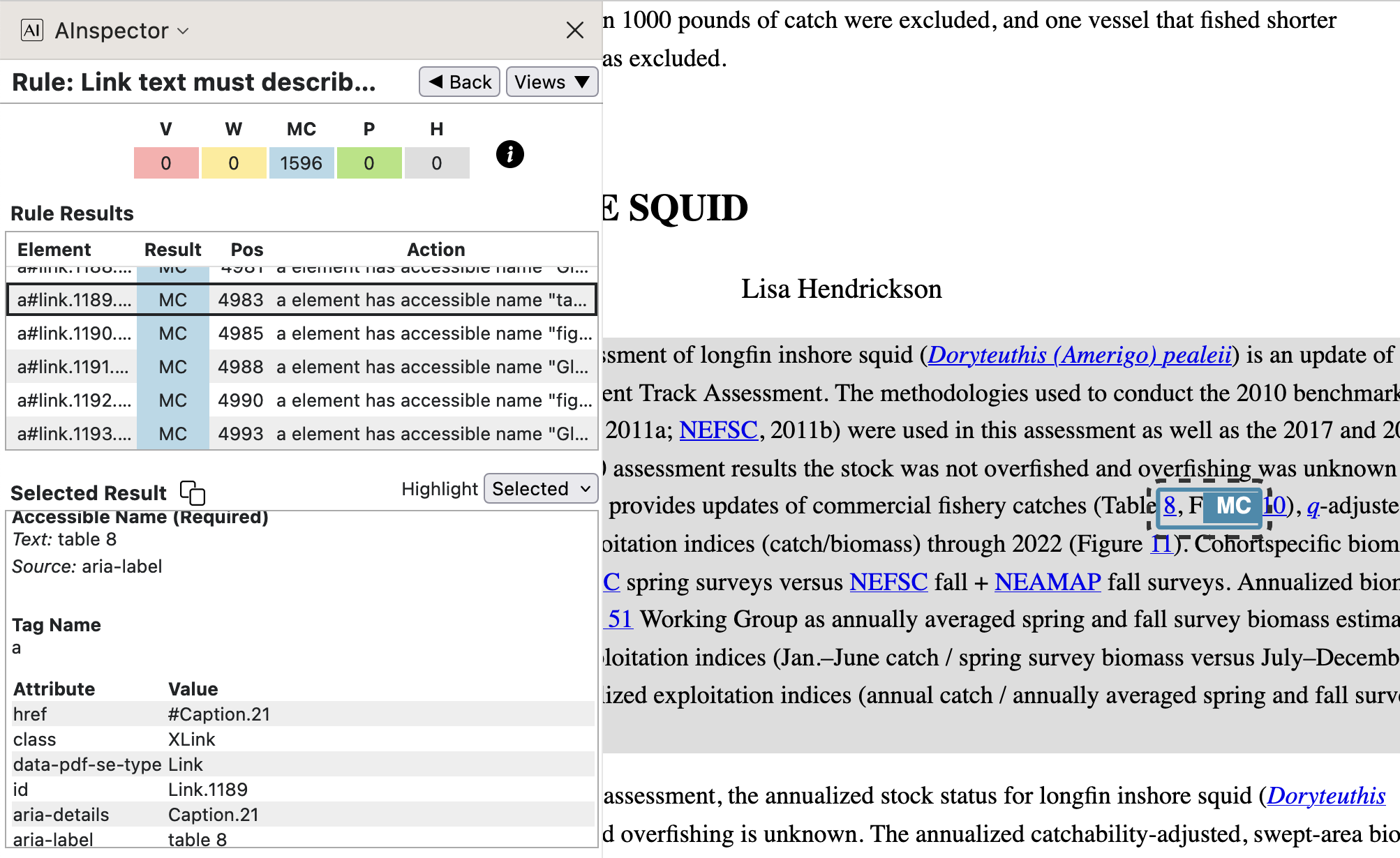This screenshot has height=858, width=1400.
Task: Expand the Highlight Selected dropdown
Action: click(x=541, y=489)
